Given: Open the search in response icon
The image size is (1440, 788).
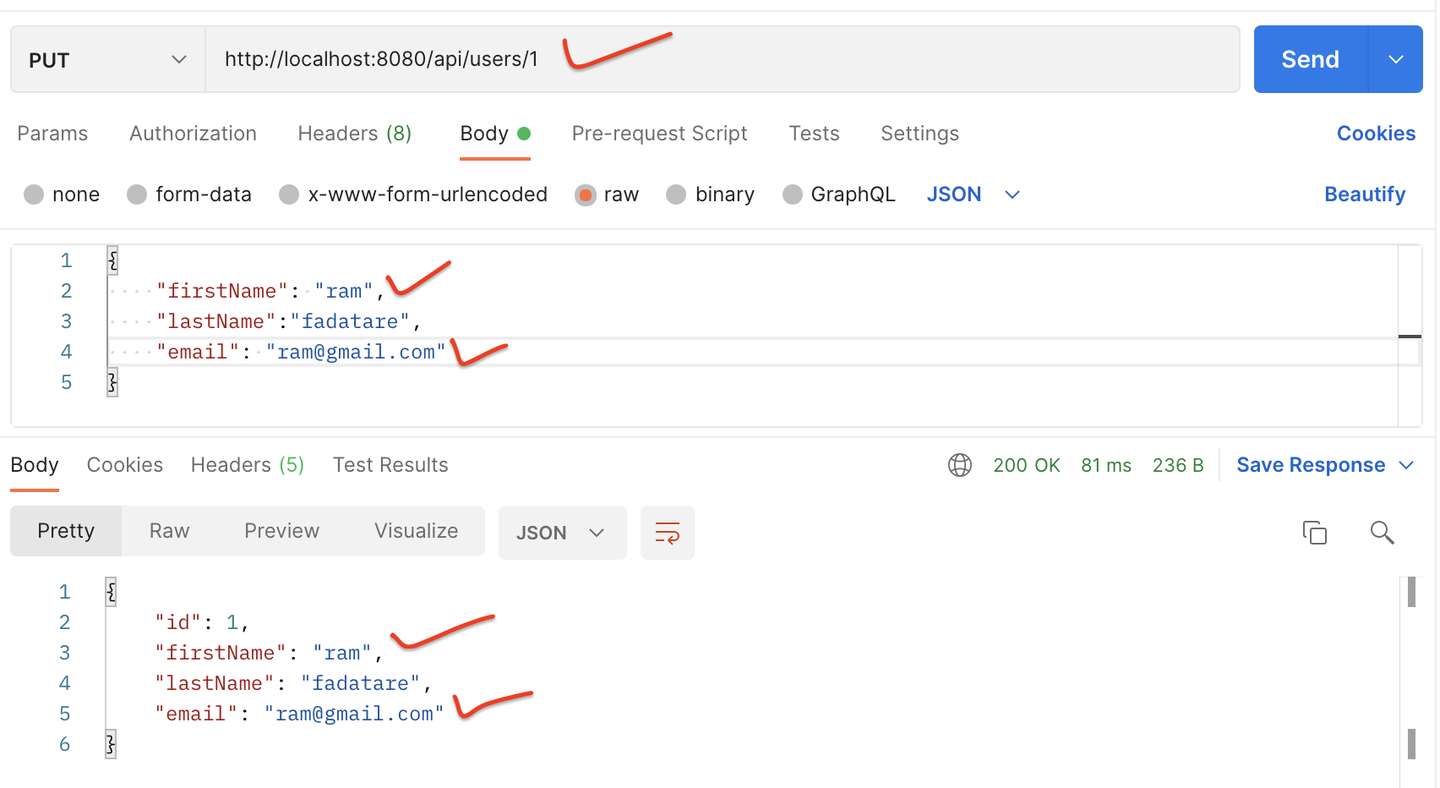Looking at the screenshot, I should (x=1382, y=532).
